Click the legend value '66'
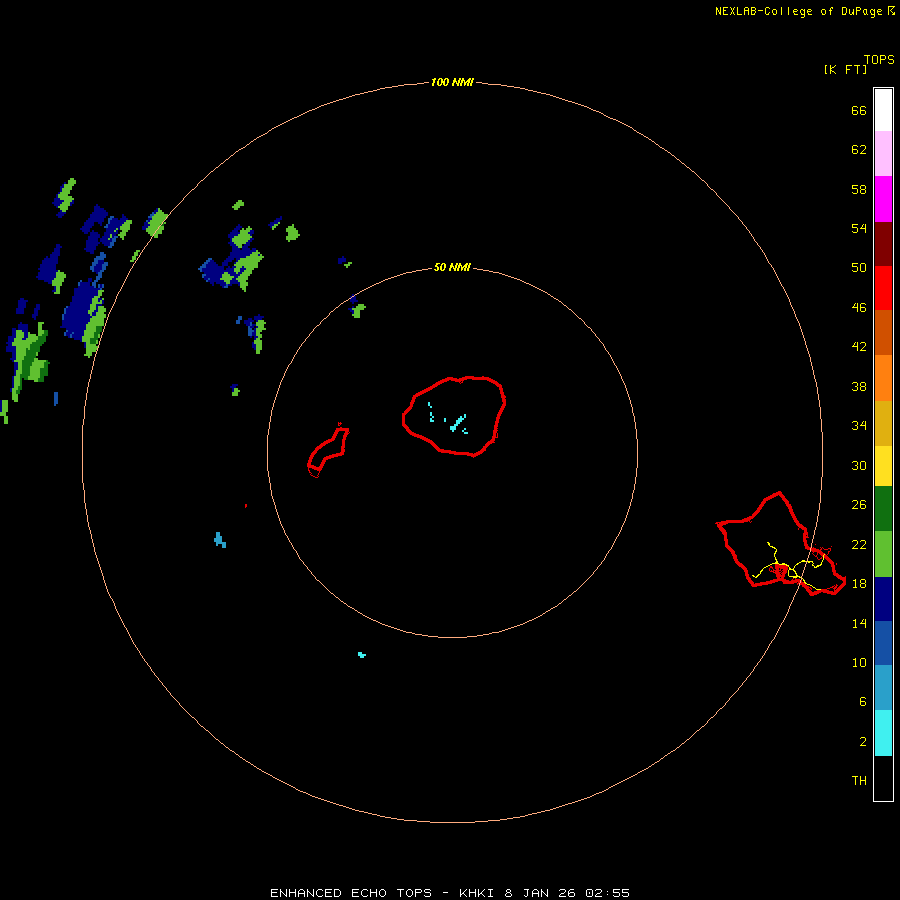 [859, 110]
